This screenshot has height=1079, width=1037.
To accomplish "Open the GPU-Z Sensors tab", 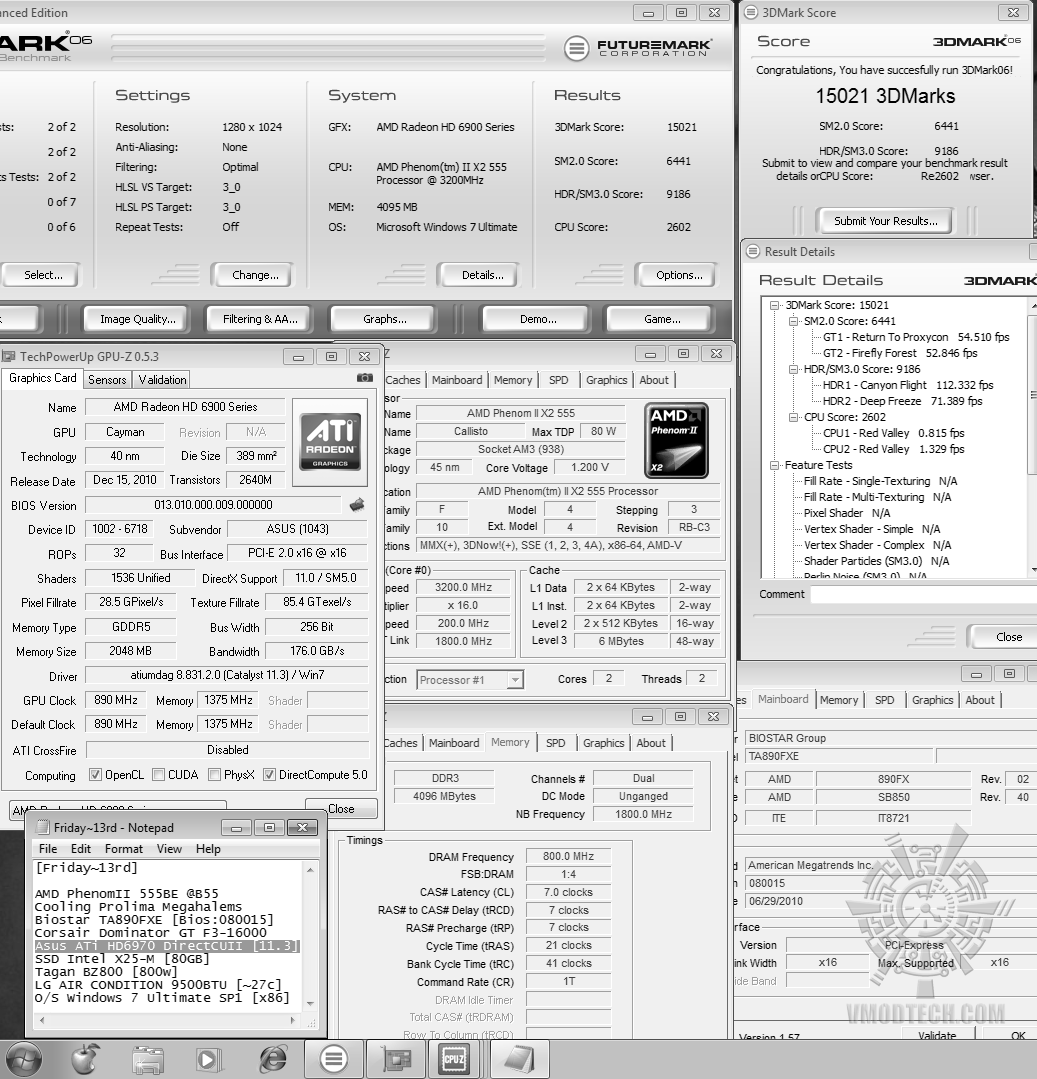I will pos(107,380).
